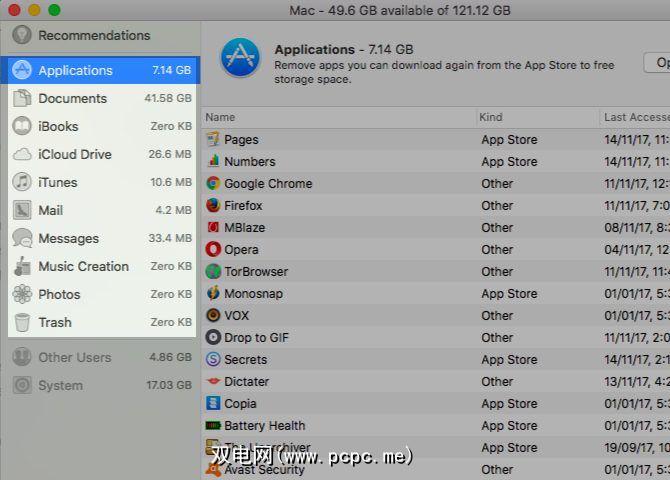Click the Recommendations lightbulb icon
This screenshot has height=480, width=670.
click(x=22, y=35)
